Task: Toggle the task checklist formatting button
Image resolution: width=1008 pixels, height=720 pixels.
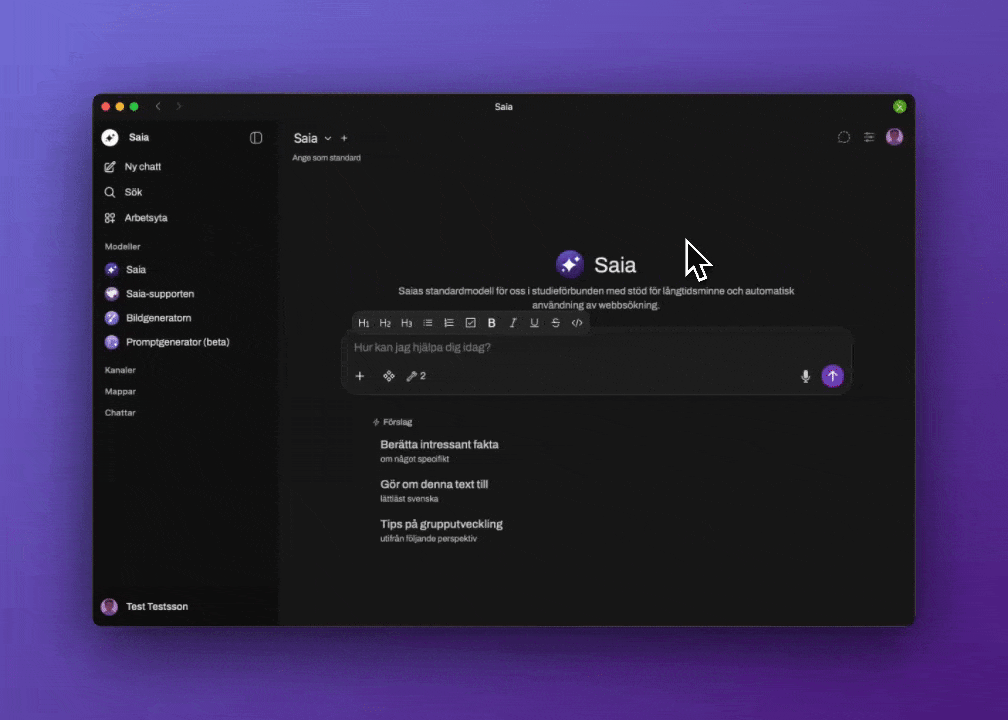Action: 470,323
